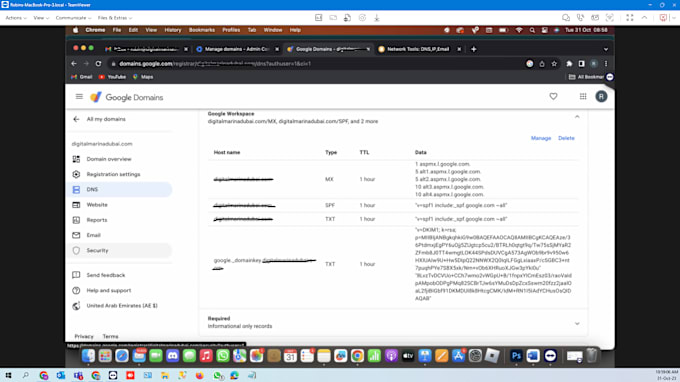Click the Chrome forward arrow

click(x=86, y=64)
